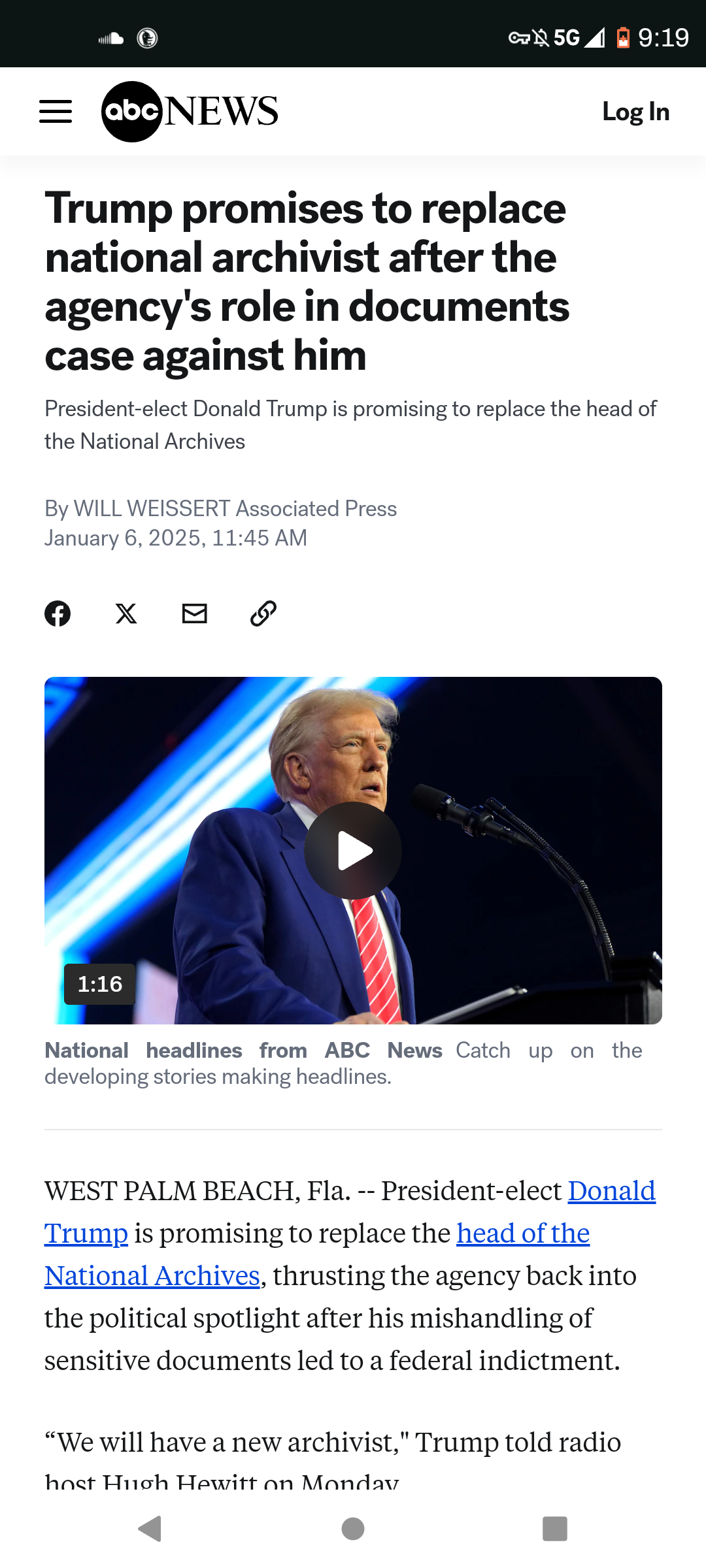Play the Trump video
The image size is (706, 1568).
click(x=353, y=851)
